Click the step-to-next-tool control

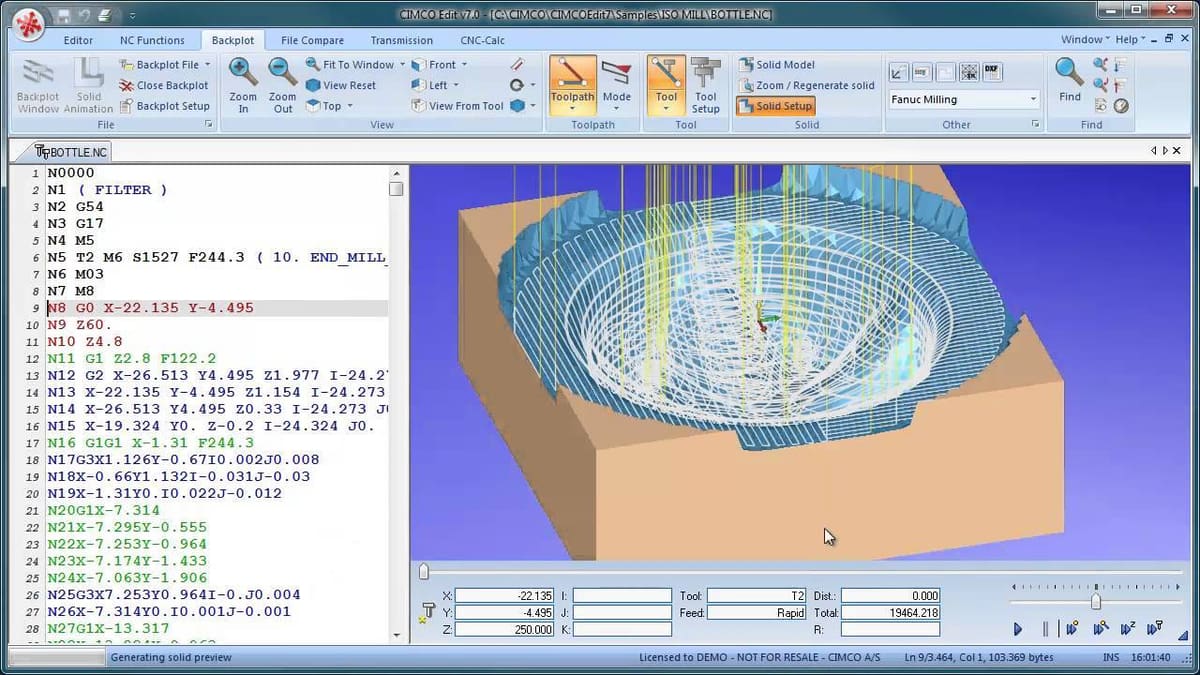tap(1154, 629)
